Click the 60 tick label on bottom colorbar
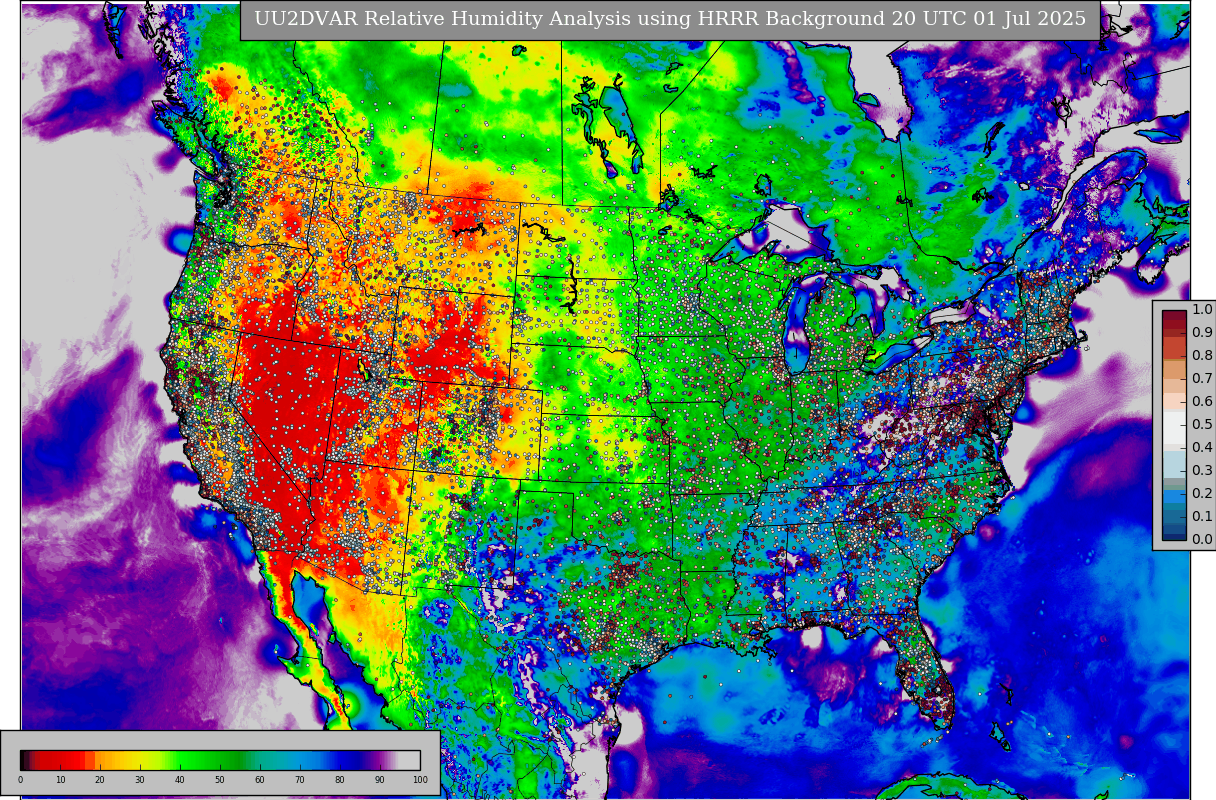Screen dimensions: 1216x800 click(x=260, y=780)
